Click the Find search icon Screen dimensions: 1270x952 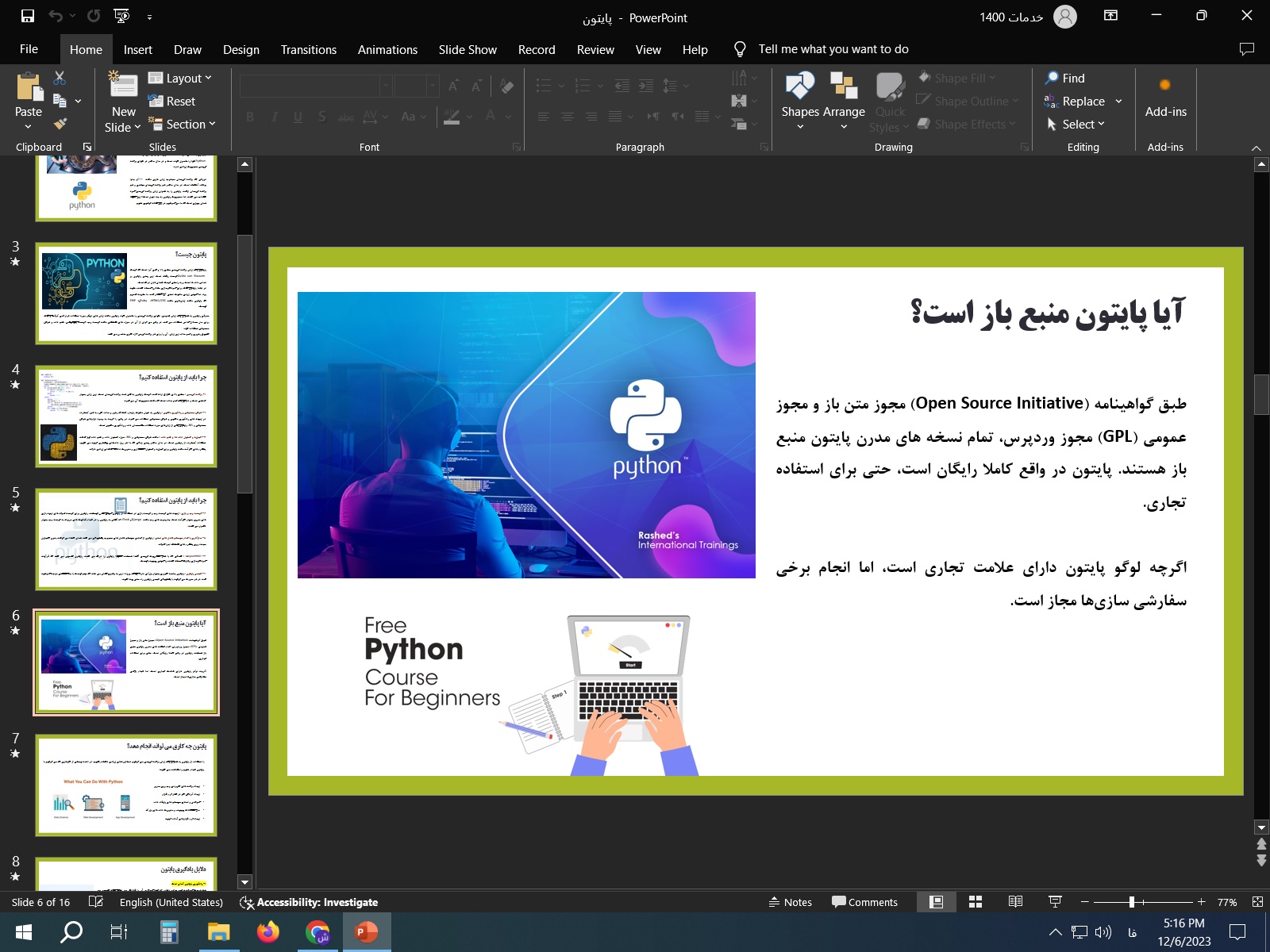1064,78
